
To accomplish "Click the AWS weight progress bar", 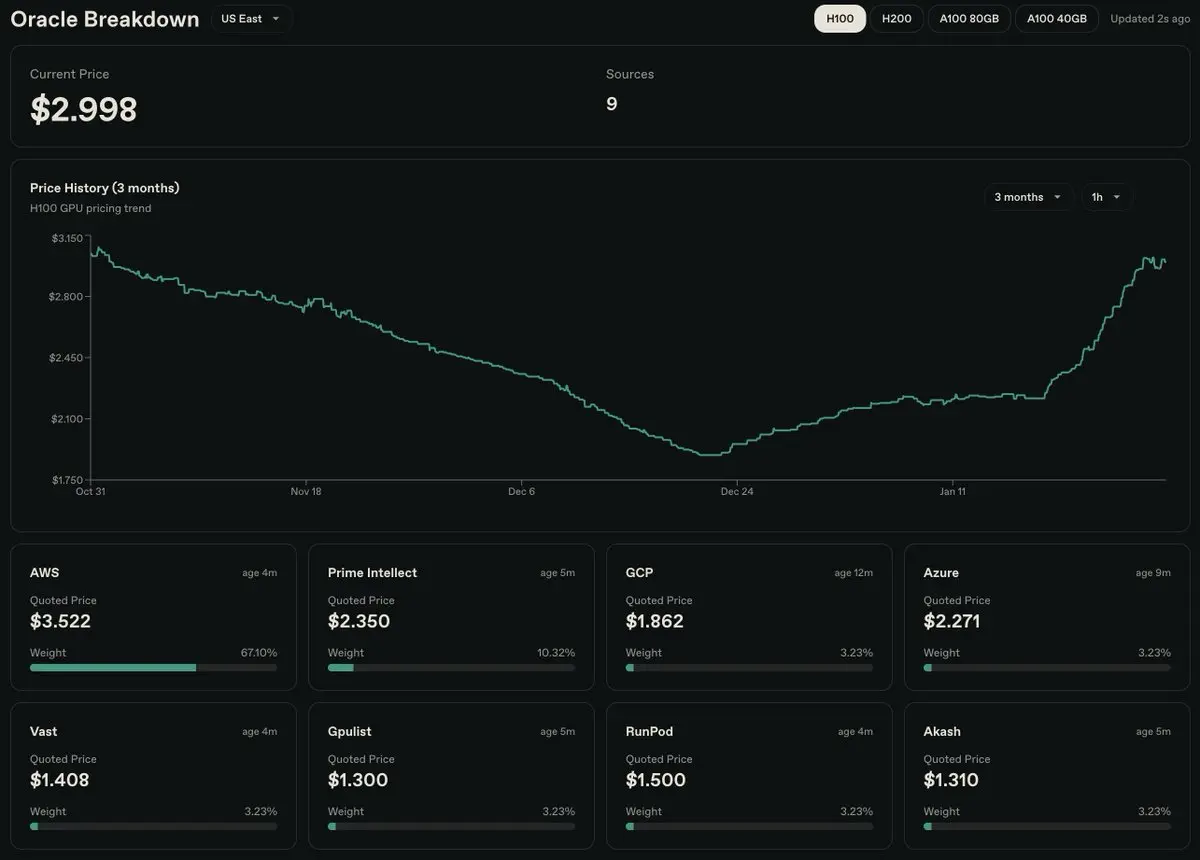I will pos(153,667).
